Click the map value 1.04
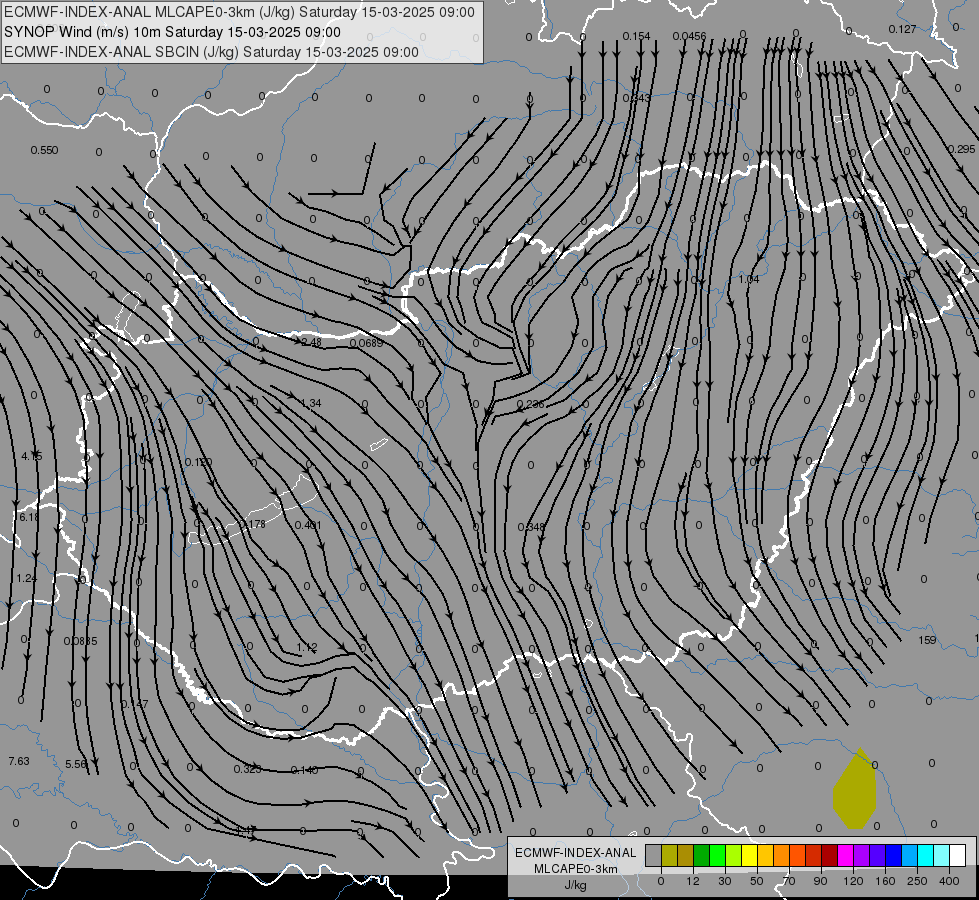979x900 pixels. coord(749,279)
